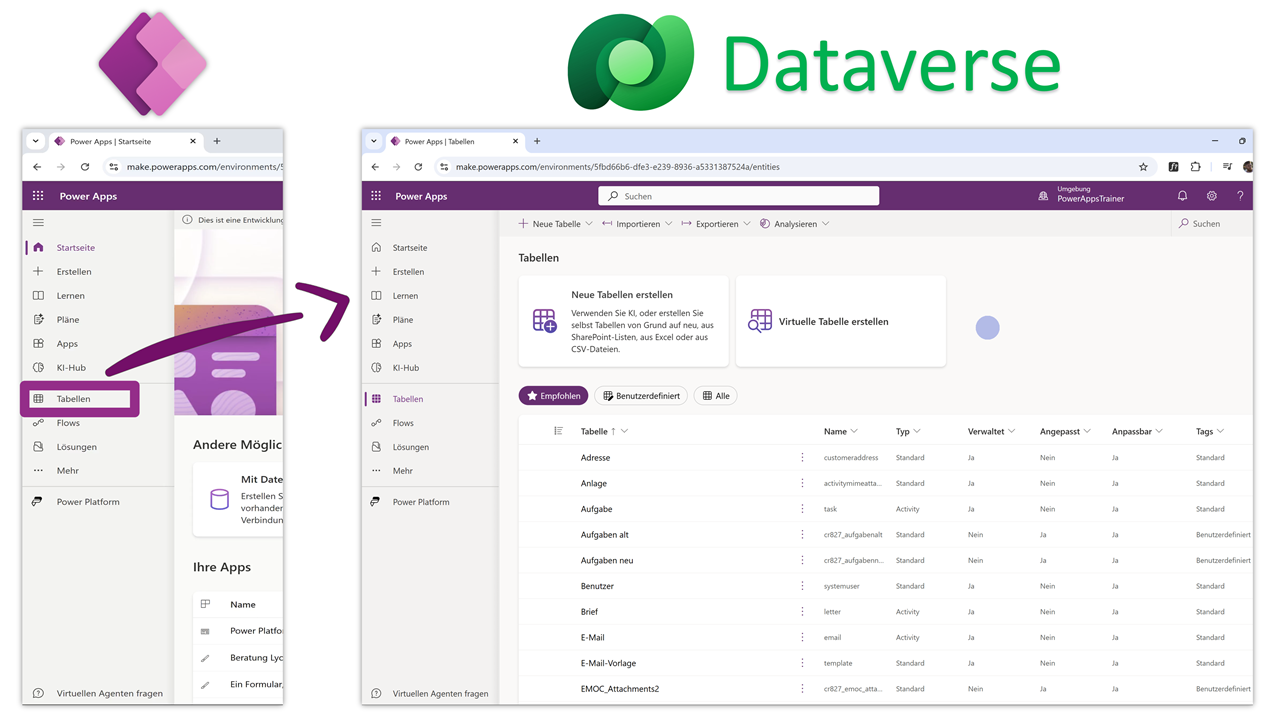Click the Virtuelle Tabelle erstellen card
The image size is (1280, 720).
point(841,321)
